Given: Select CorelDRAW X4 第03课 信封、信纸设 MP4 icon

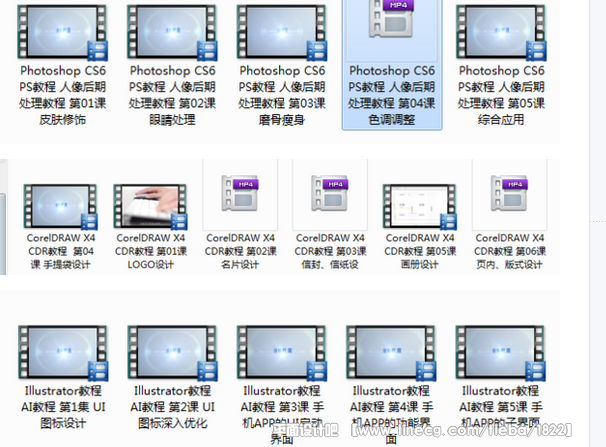Looking at the screenshot, I should [x=330, y=193].
